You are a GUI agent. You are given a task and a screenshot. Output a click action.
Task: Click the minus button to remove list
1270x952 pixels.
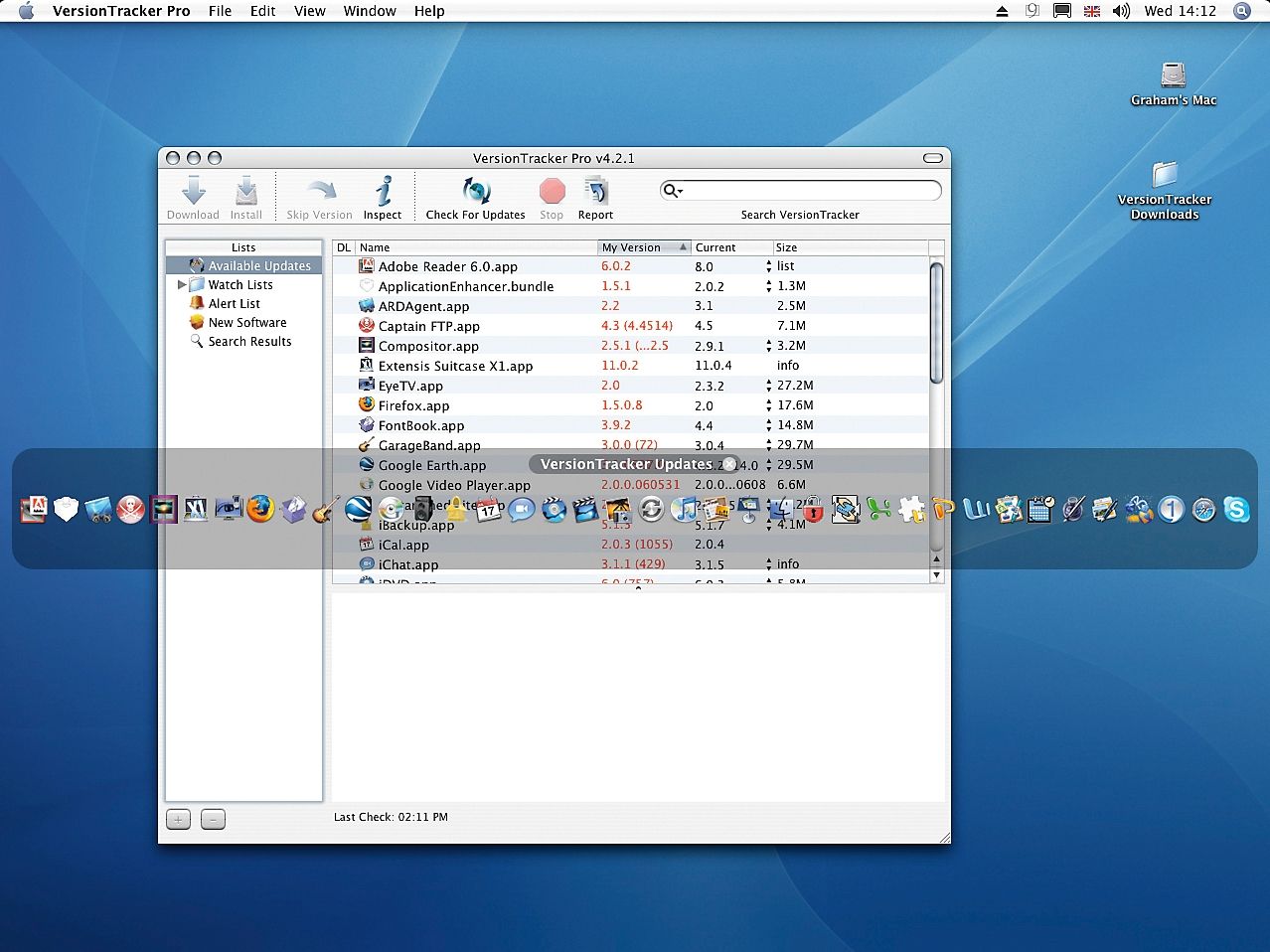click(213, 819)
